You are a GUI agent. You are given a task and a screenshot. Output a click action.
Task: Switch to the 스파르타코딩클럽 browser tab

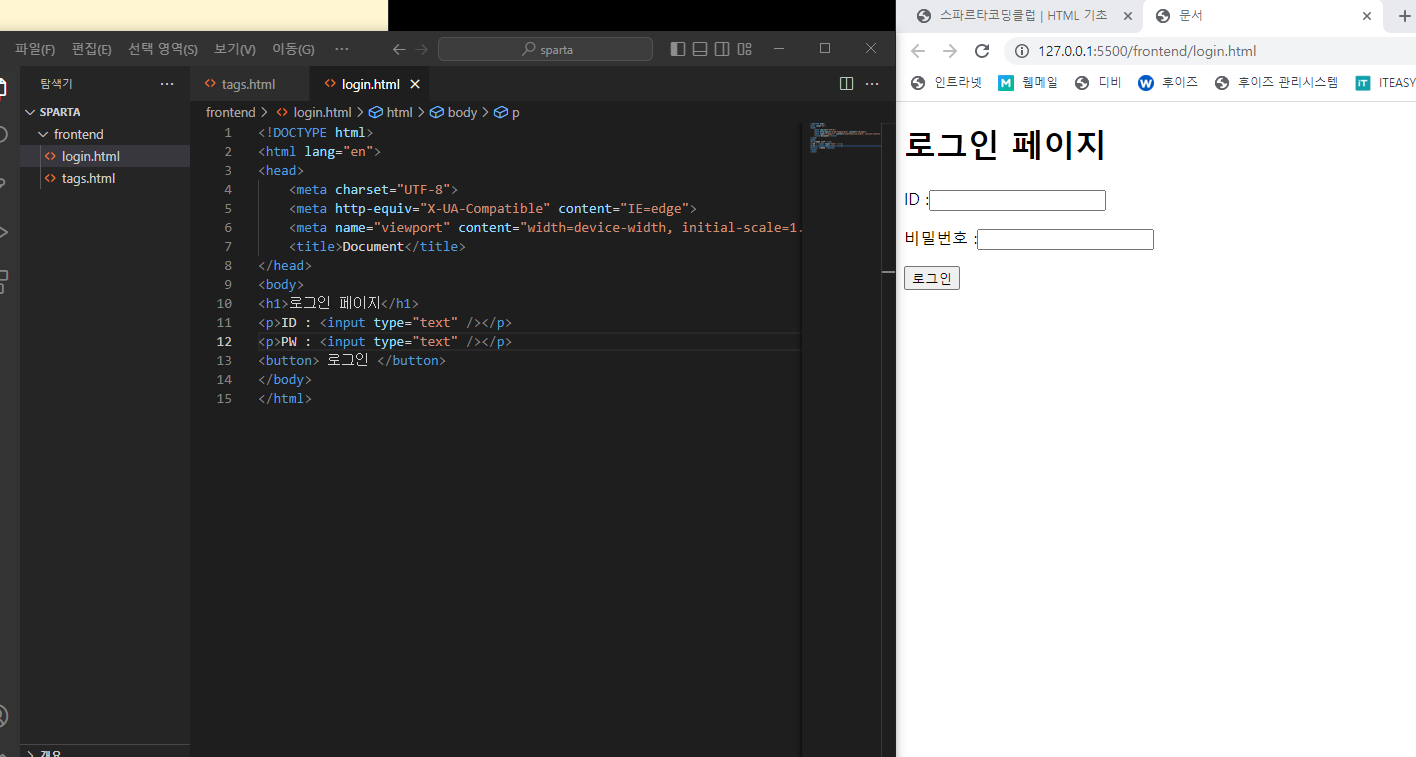click(1022, 16)
